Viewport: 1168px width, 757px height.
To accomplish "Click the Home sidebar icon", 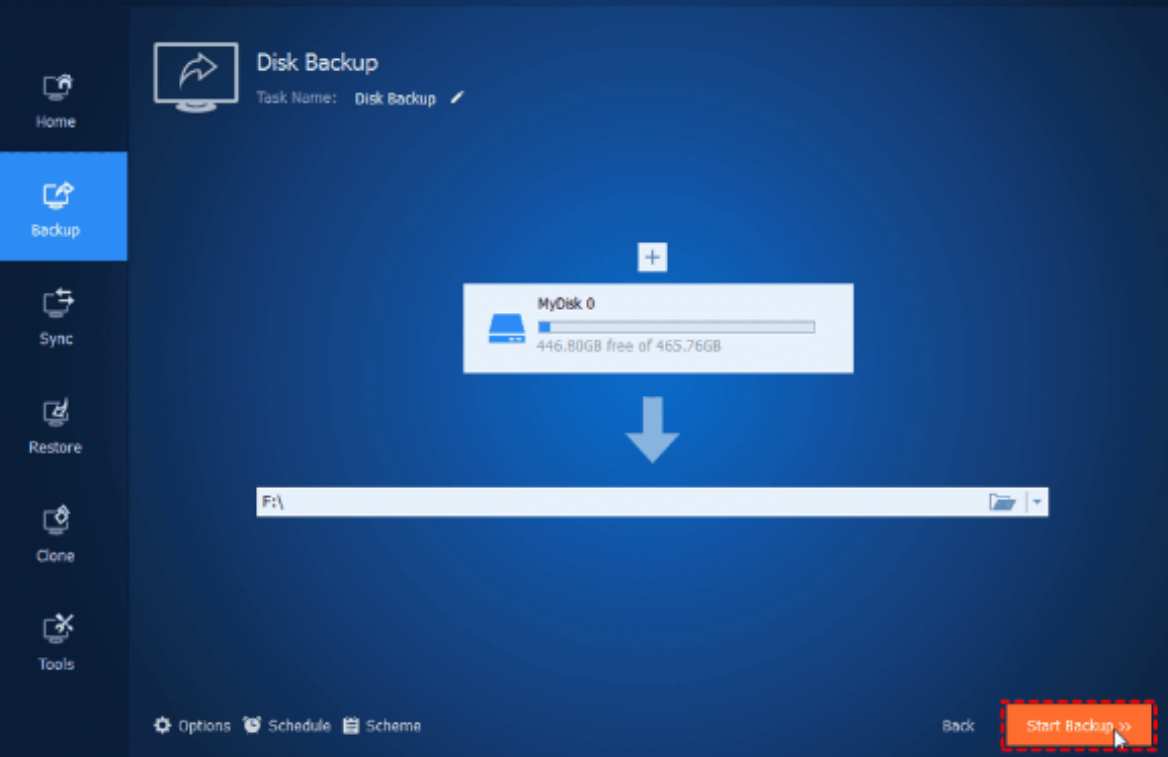I will click(56, 89).
